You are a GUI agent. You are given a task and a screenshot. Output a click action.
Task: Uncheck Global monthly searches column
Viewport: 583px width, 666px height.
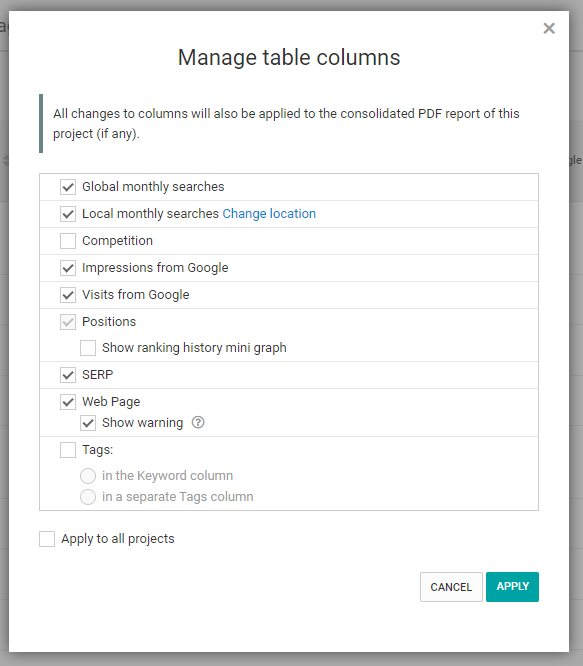(x=68, y=187)
